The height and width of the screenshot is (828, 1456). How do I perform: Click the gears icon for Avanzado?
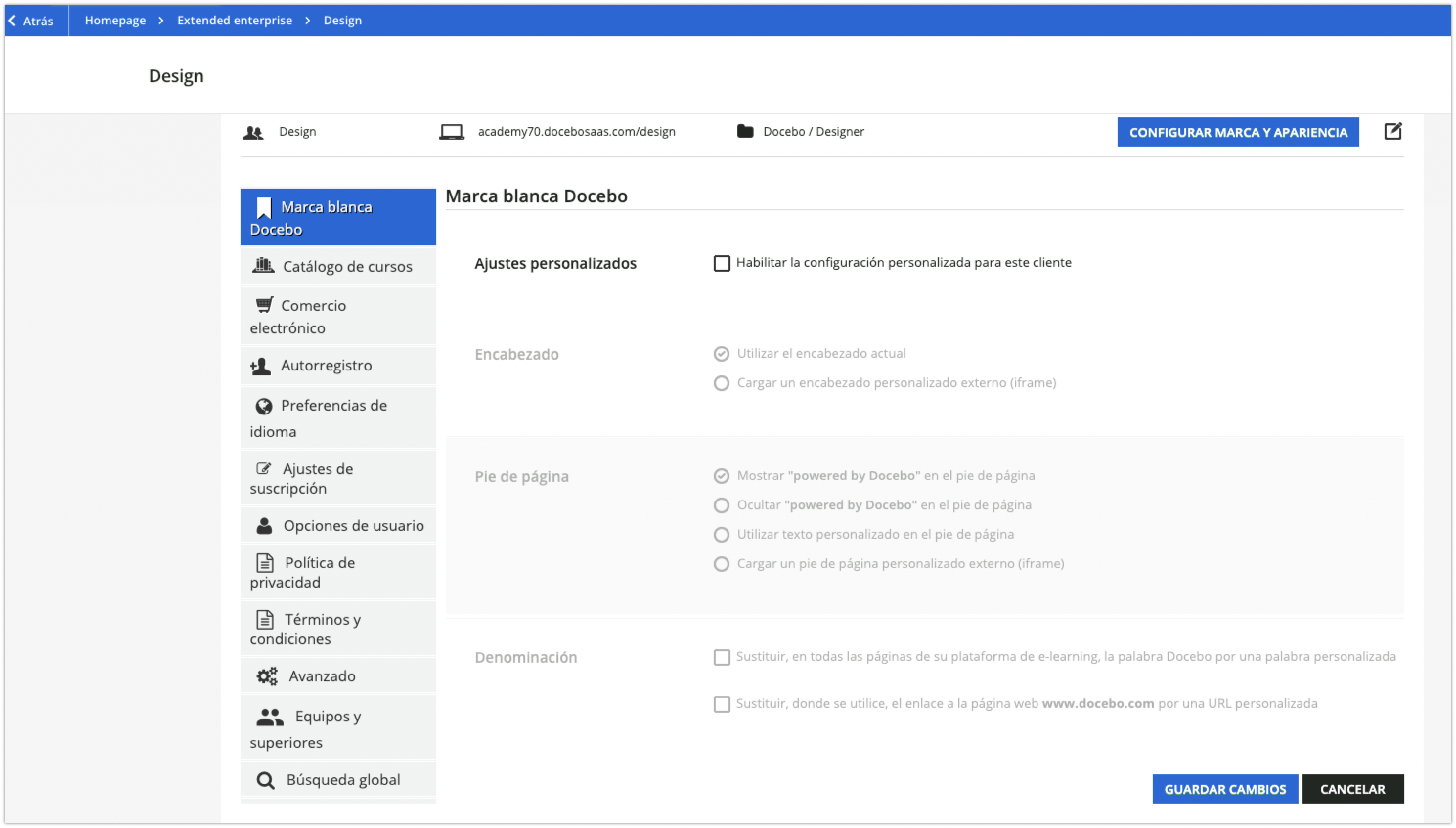(x=267, y=676)
